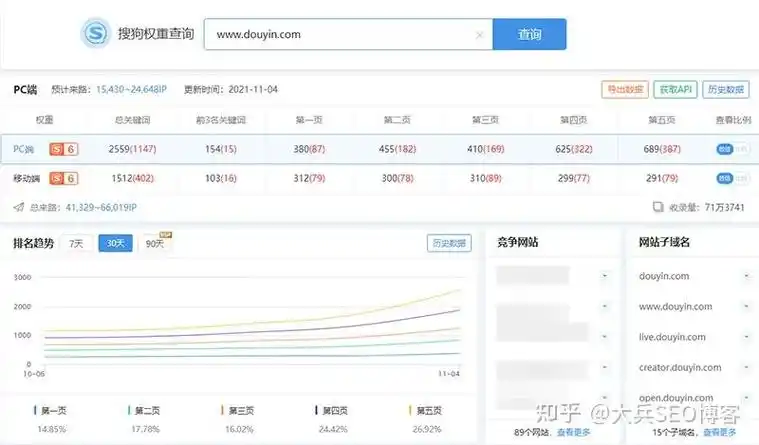Toggle the 第一页 chart legend item
Screen dimensions: 759x445
coord(50,411)
